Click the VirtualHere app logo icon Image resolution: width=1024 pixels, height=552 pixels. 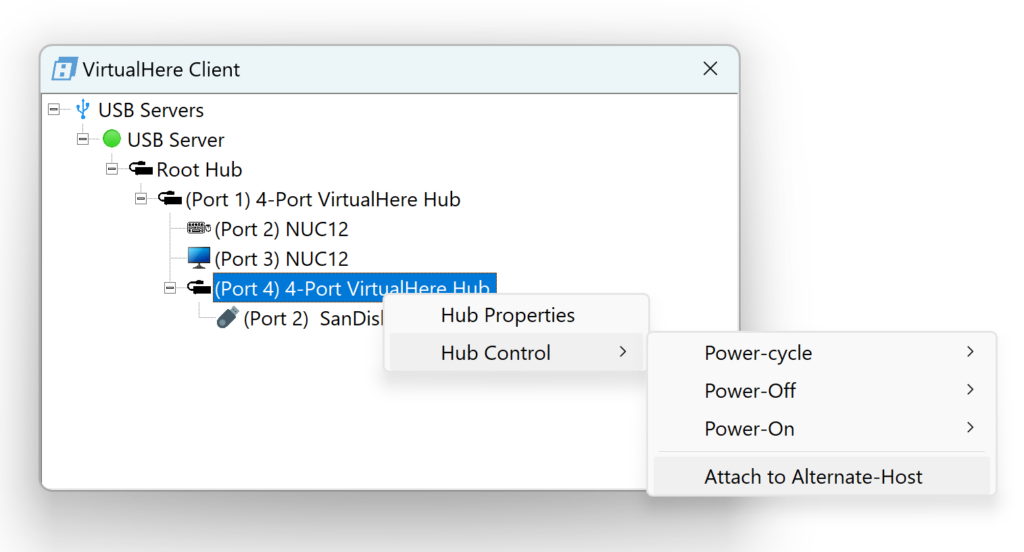click(65, 69)
